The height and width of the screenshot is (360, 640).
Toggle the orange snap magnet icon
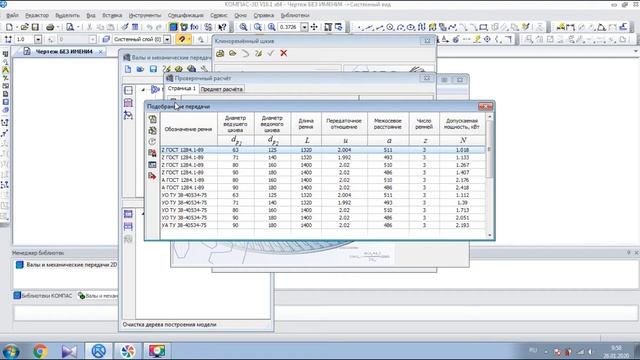point(182,39)
